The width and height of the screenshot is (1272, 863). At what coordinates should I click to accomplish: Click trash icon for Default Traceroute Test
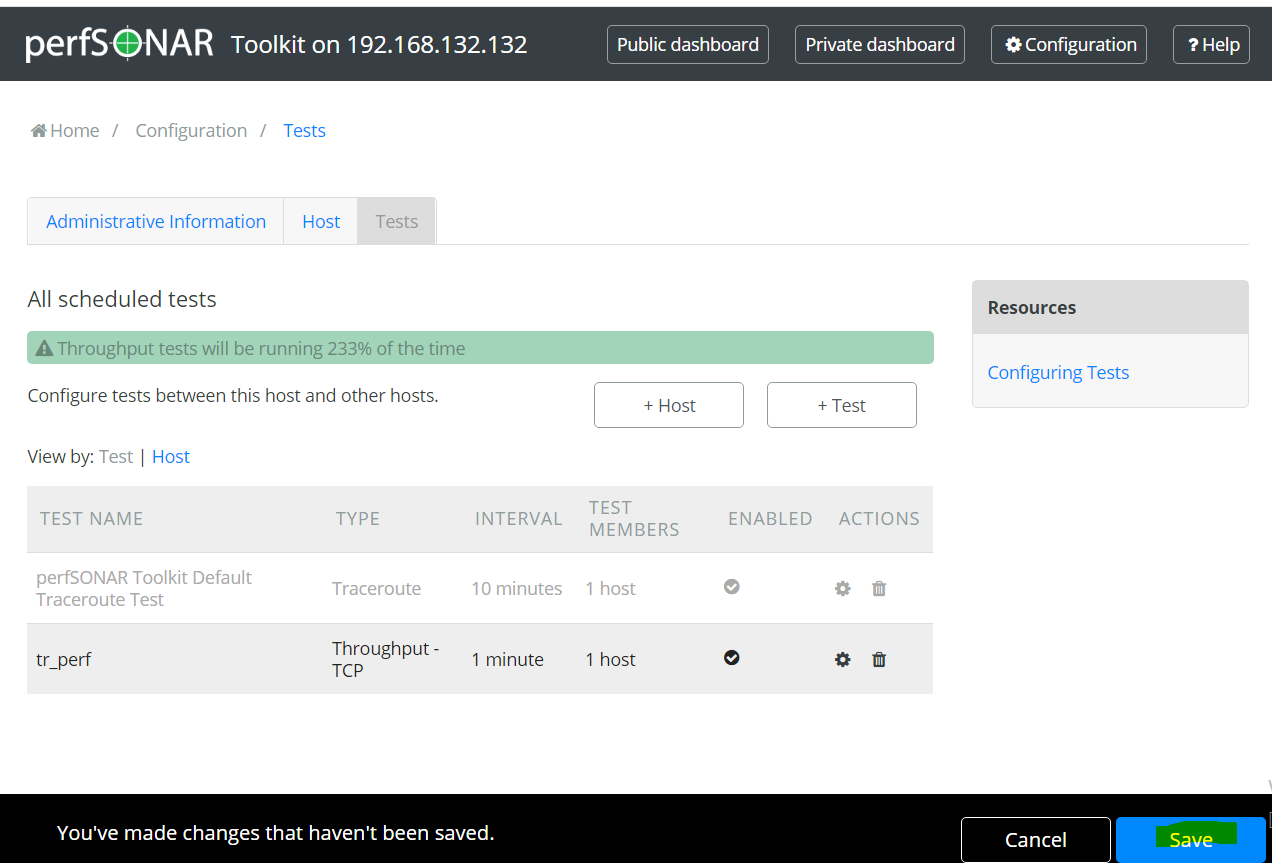point(879,588)
